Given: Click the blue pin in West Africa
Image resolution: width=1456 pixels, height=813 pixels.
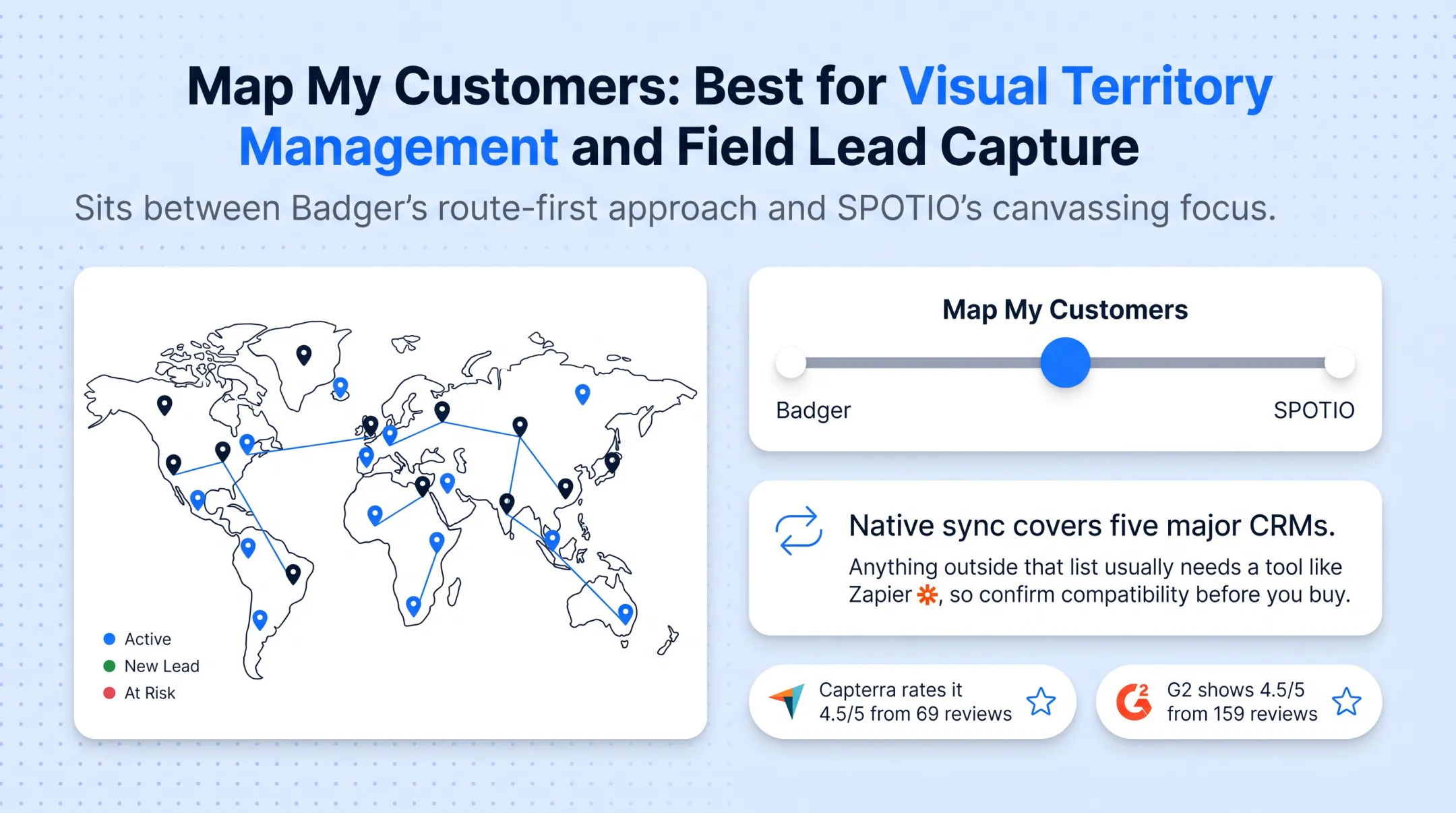Looking at the screenshot, I should [x=375, y=516].
